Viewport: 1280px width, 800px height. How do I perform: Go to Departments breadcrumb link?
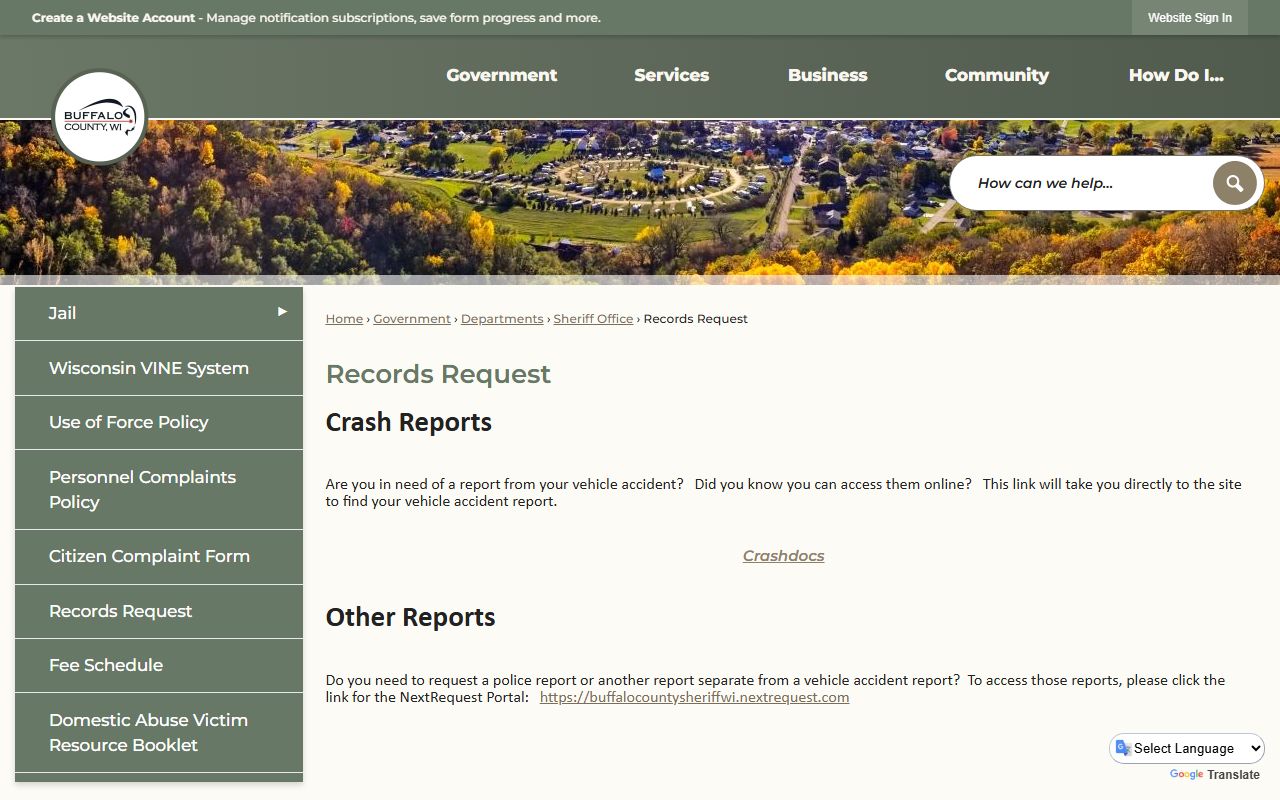tap(502, 319)
